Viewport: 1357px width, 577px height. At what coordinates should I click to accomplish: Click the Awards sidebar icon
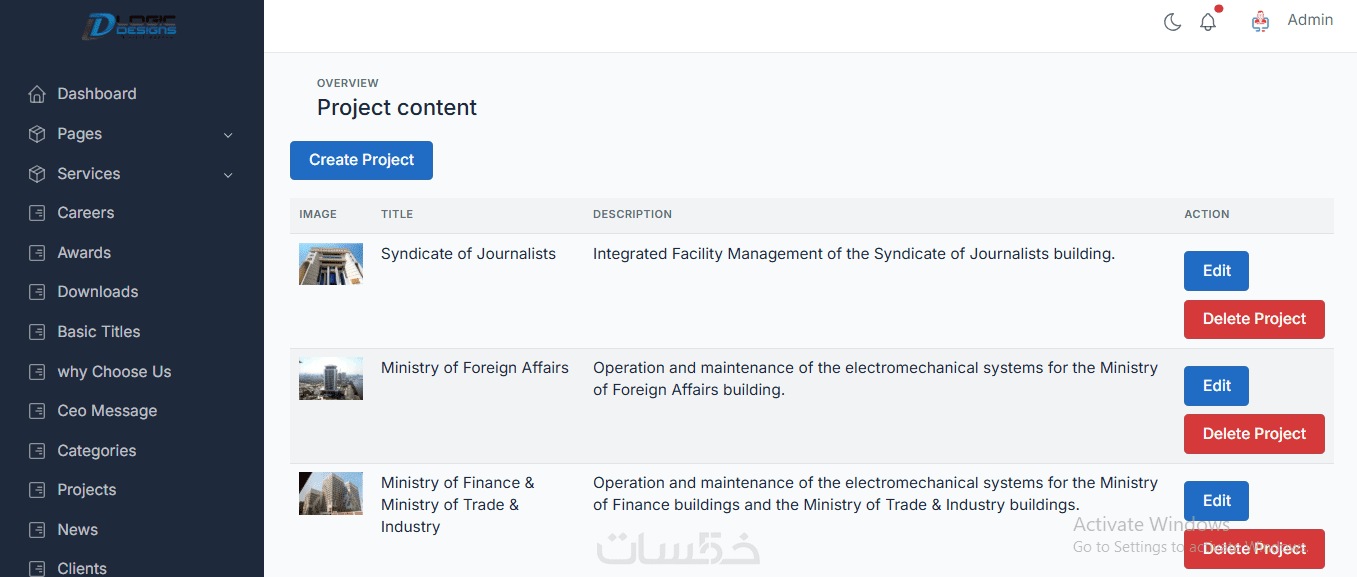(37, 253)
